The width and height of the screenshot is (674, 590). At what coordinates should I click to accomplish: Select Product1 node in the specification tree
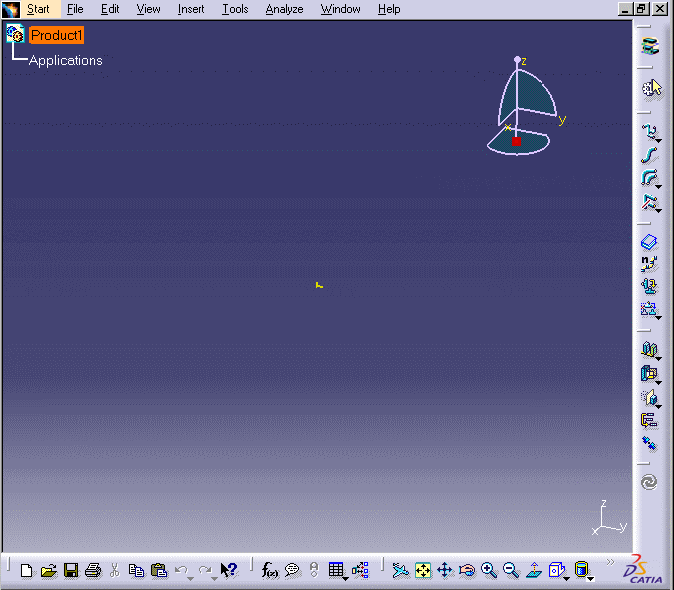pos(57,35)
